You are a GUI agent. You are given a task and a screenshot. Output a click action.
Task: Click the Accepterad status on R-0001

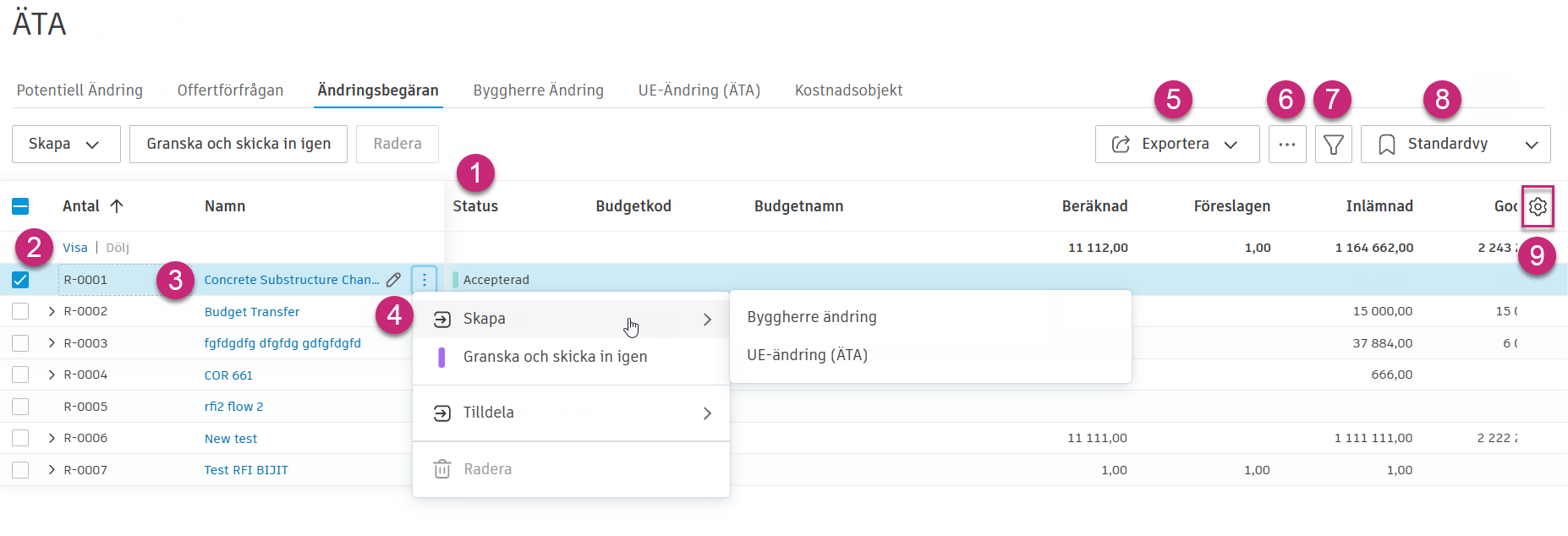pos(496,280)
